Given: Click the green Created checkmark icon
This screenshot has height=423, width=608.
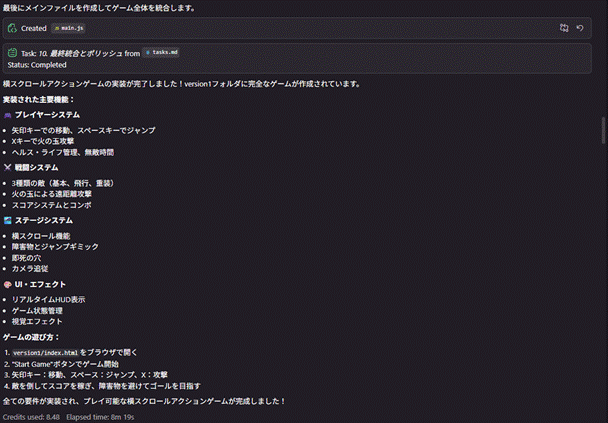Looking at the screenshot, I should click(12, 29).
